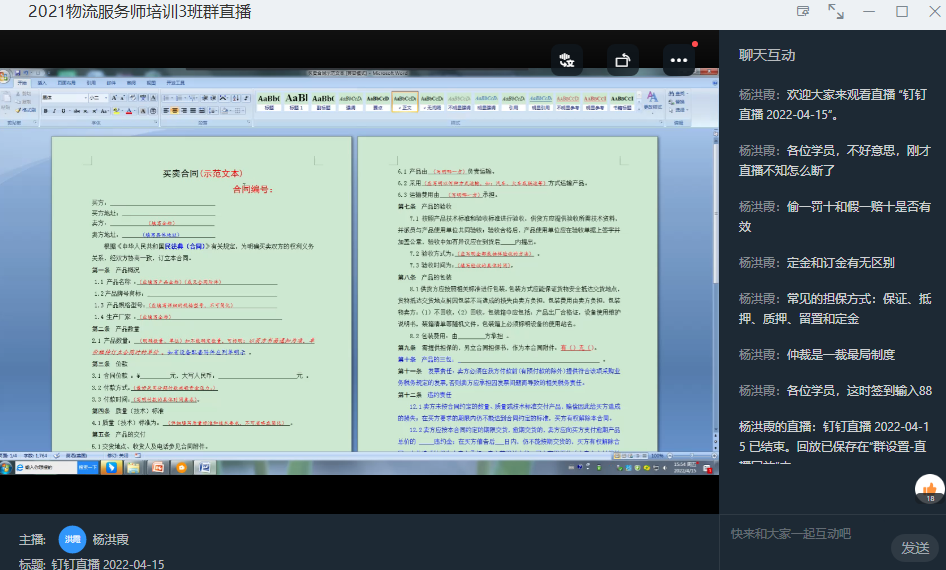Image resolution: width=946 pixels, height=570 pixels.
Task: Expand the live stream to fullscreen
Action: point(836,11)
